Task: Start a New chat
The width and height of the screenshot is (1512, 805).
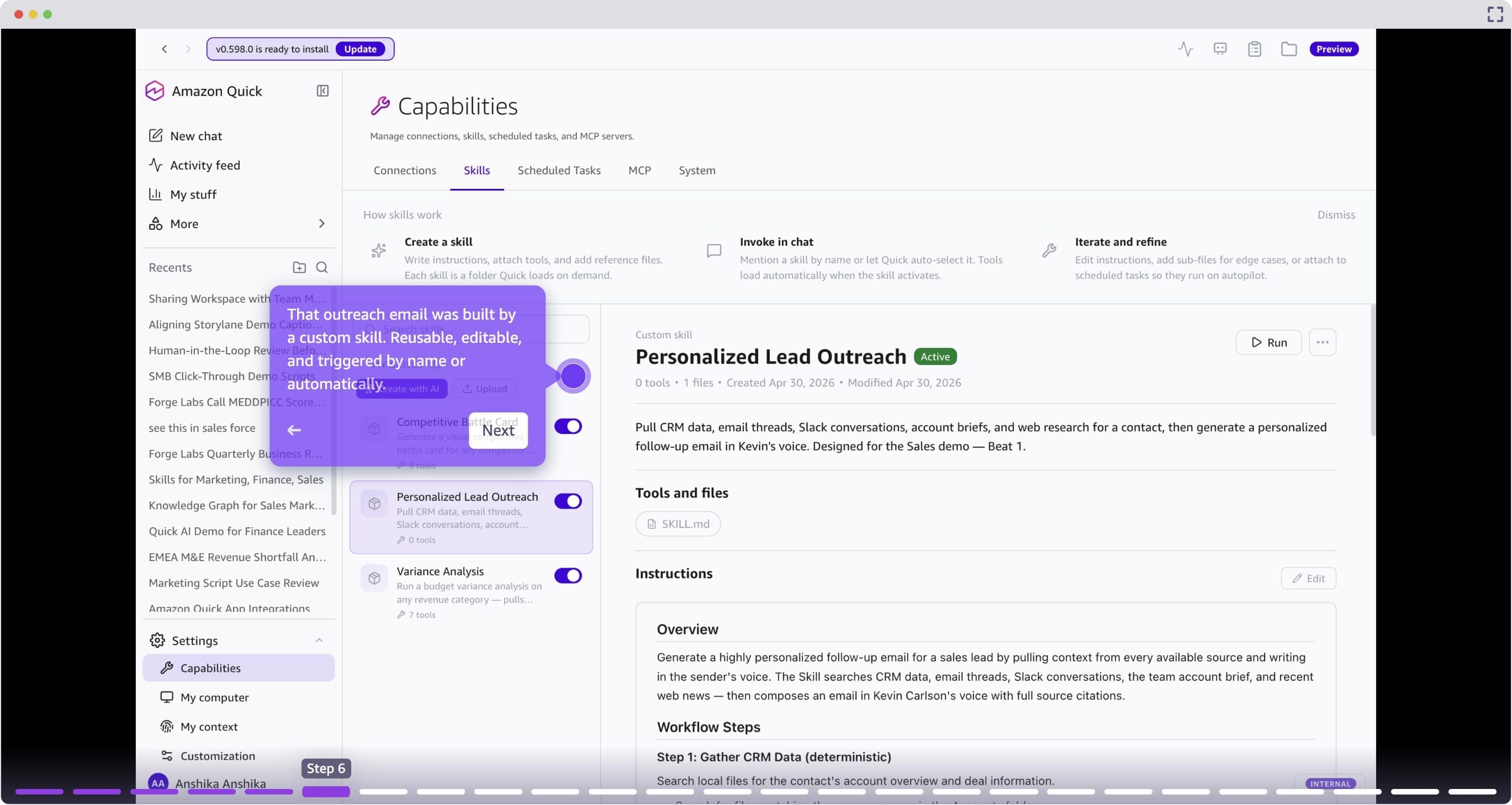Action: coord(185,135)
